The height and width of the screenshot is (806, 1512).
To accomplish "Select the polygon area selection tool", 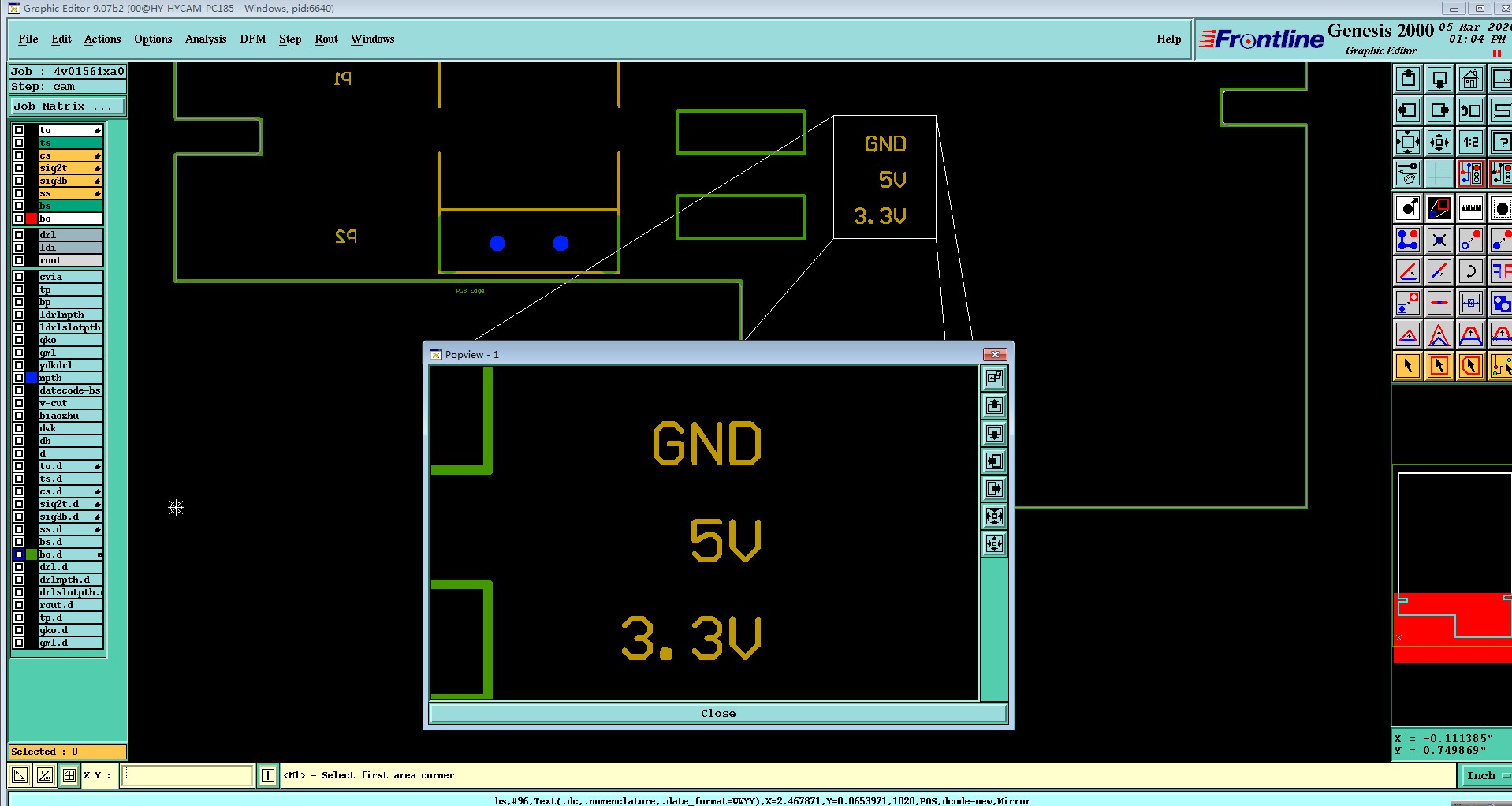I will click(x=1471, y=366).
